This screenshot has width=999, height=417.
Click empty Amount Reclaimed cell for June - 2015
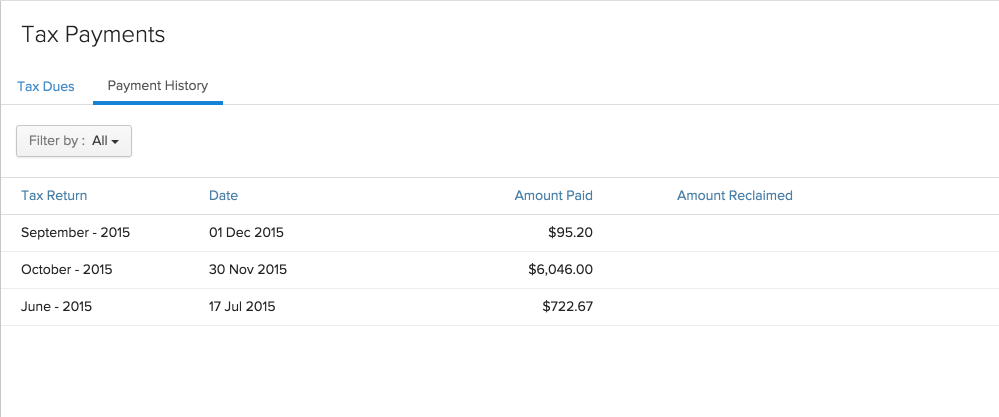coord(734,307)
